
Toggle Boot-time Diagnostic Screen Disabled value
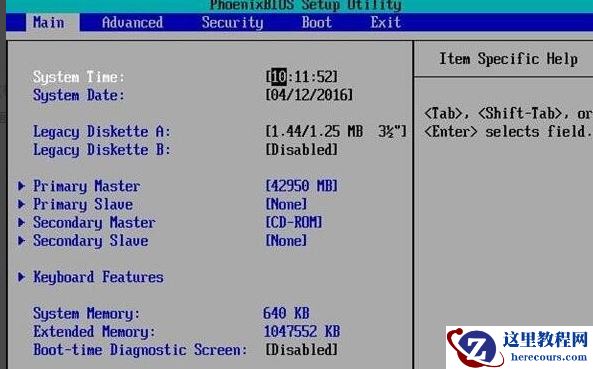point(301,350)
